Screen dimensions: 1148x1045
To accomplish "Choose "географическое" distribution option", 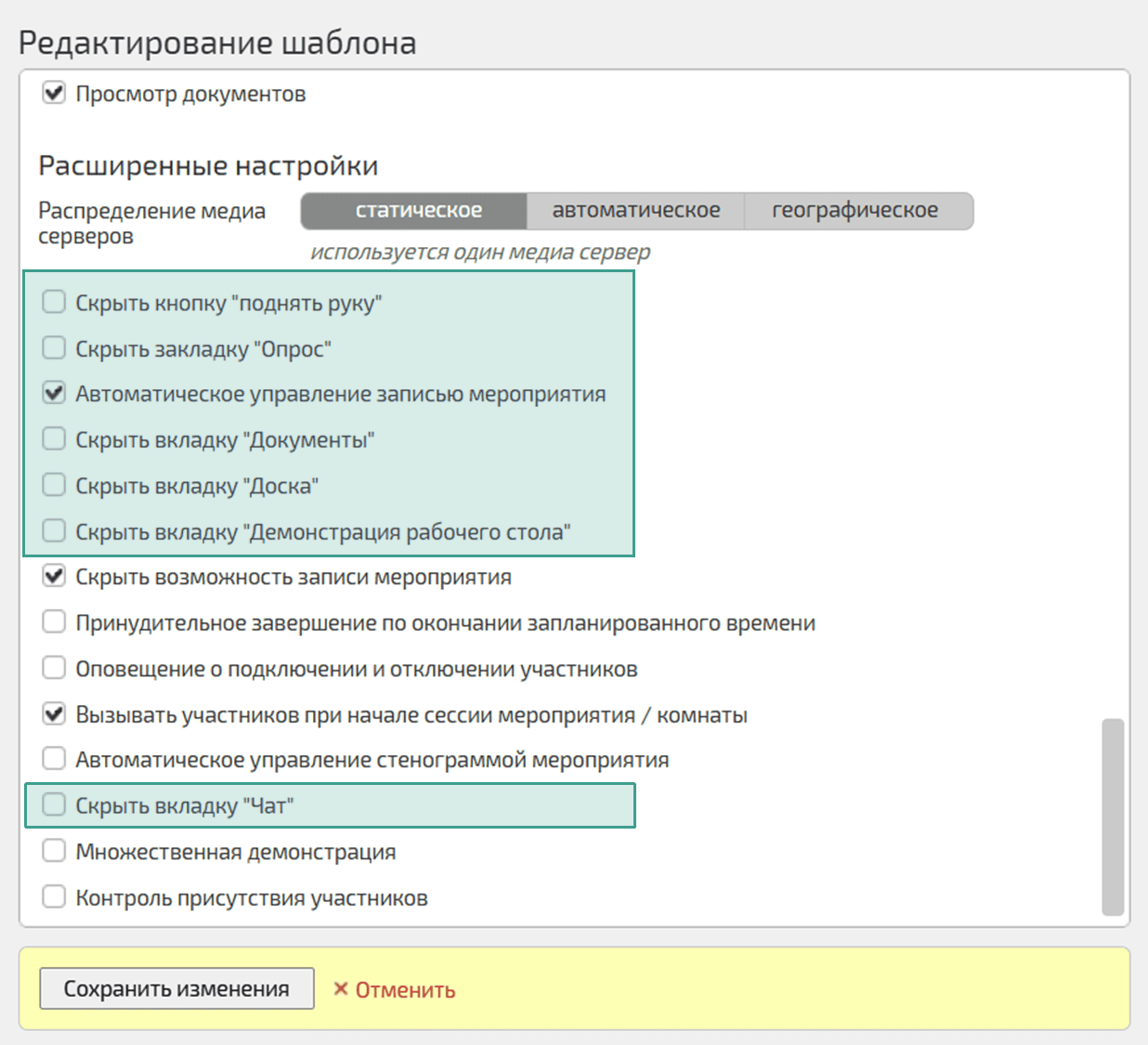I will (855, 211).
